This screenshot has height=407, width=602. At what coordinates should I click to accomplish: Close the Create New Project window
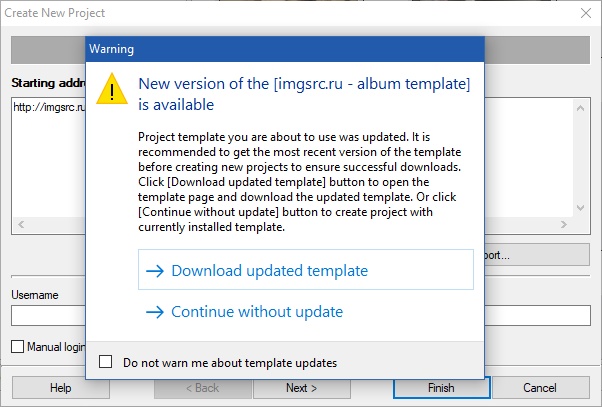586,13
